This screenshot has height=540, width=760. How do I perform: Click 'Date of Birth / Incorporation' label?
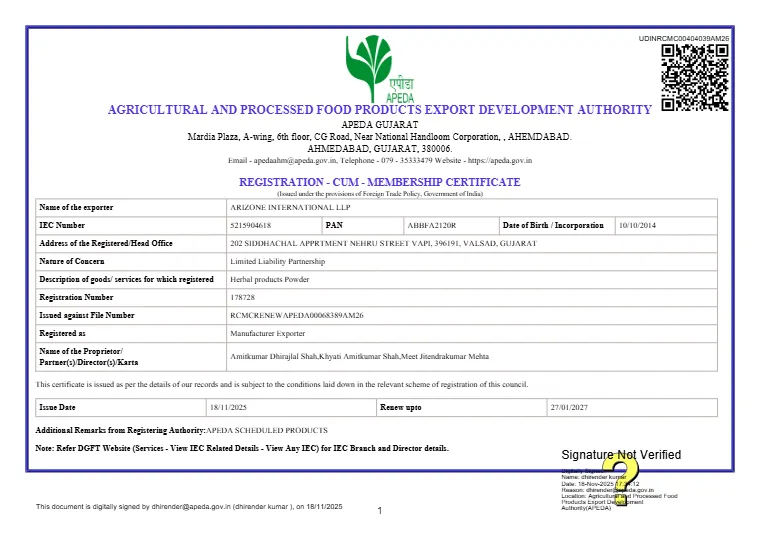coord(553,225)
